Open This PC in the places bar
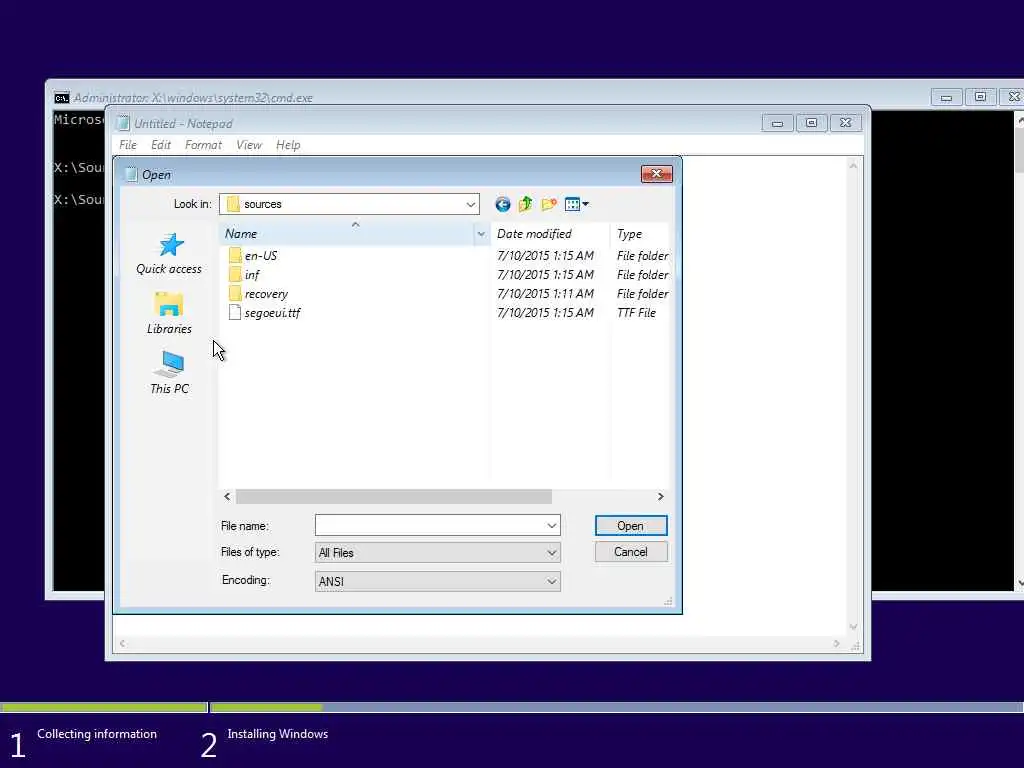The height and width of the screenshot is (768, 1024). point(169,373)
